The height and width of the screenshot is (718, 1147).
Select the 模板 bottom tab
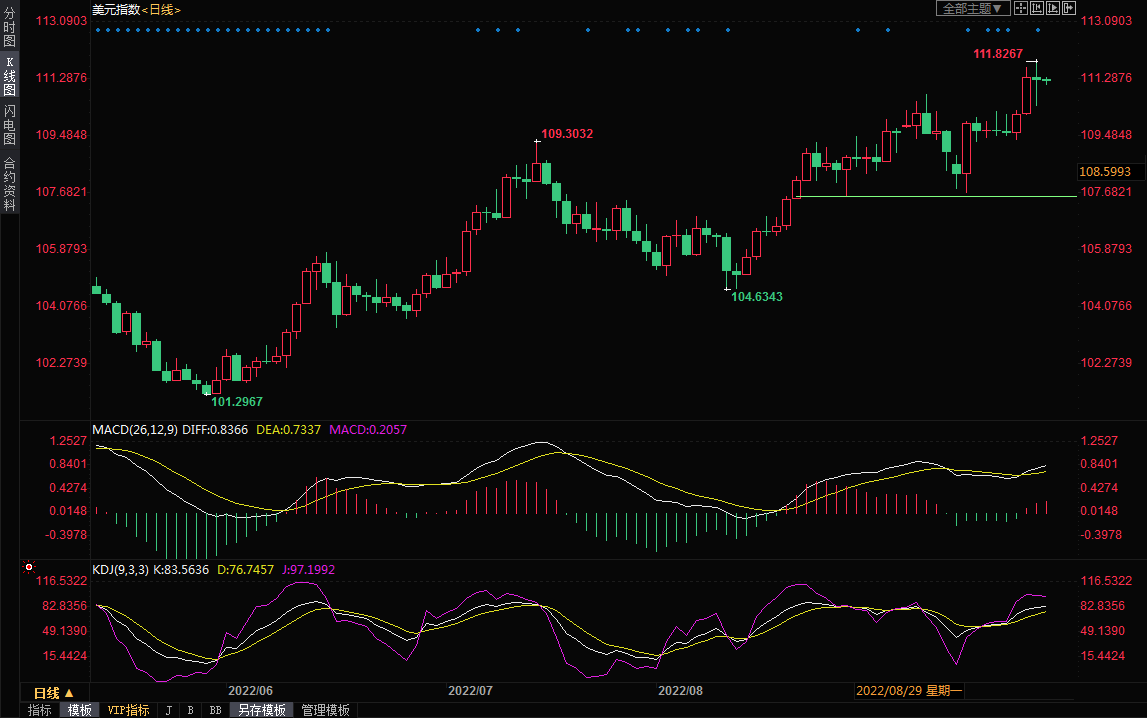point(80,710)
